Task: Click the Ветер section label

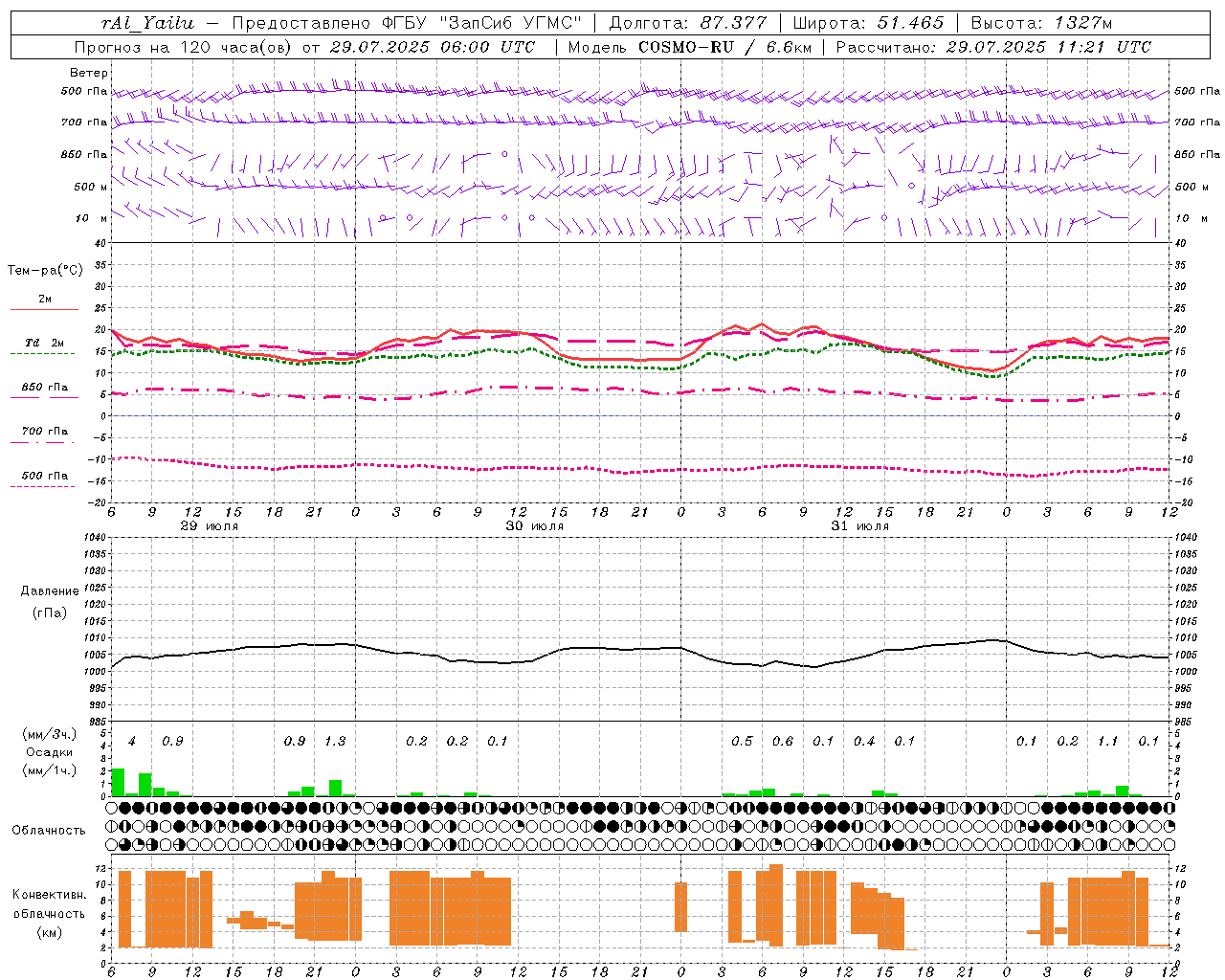Action: point(89,73)
